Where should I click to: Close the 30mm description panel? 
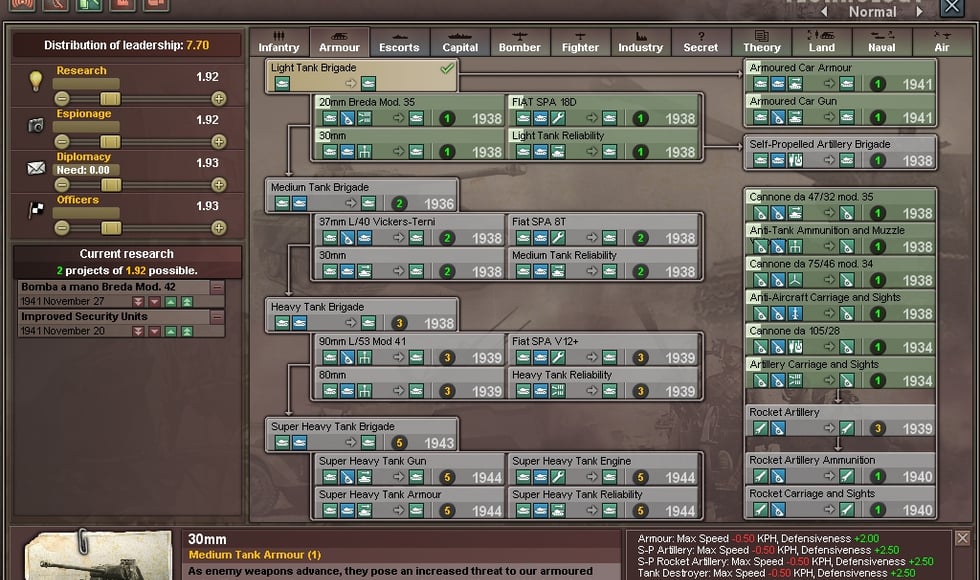pyautogui.click(x=962, y=538)
